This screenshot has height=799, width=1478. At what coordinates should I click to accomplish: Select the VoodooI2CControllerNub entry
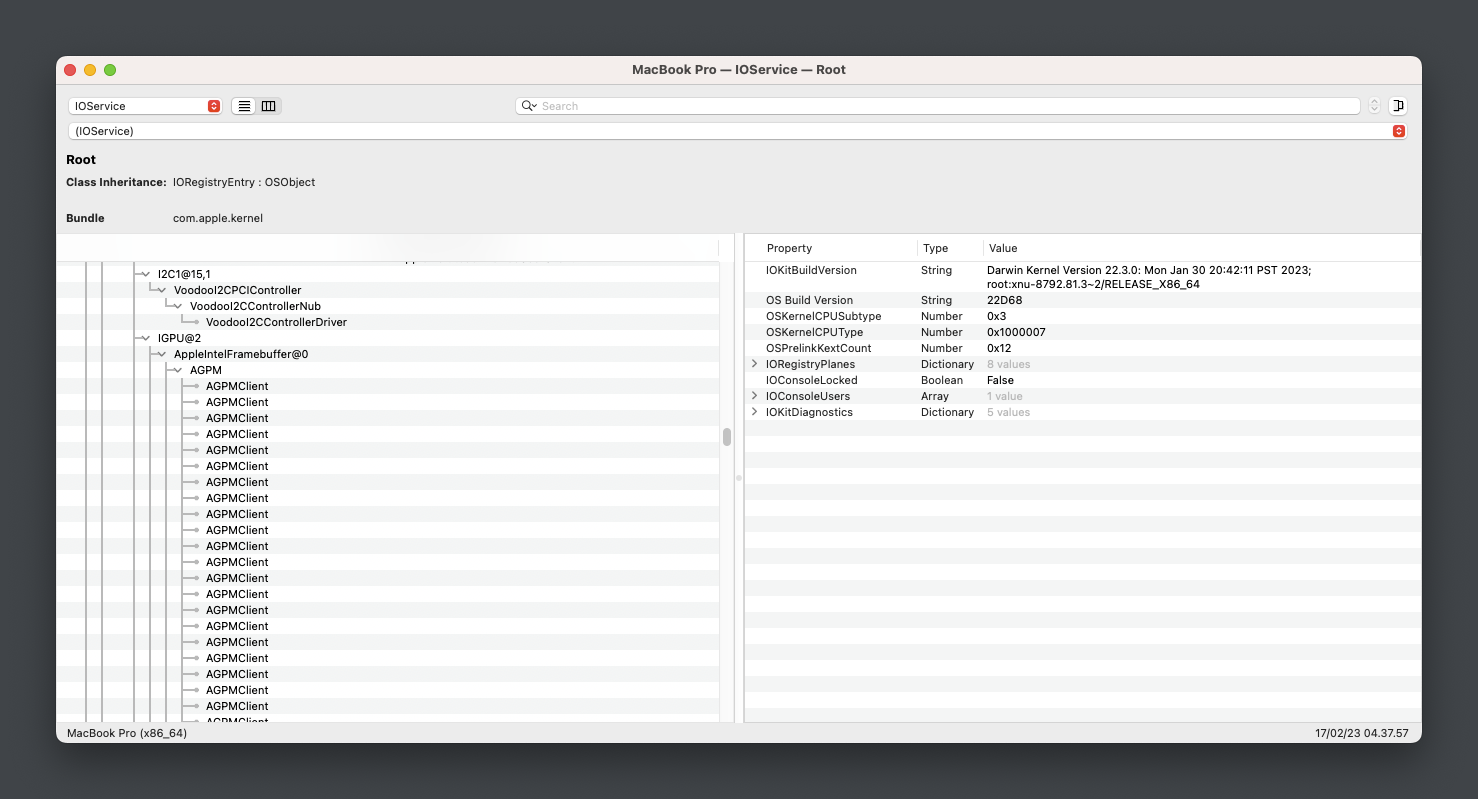pos(255,306)
